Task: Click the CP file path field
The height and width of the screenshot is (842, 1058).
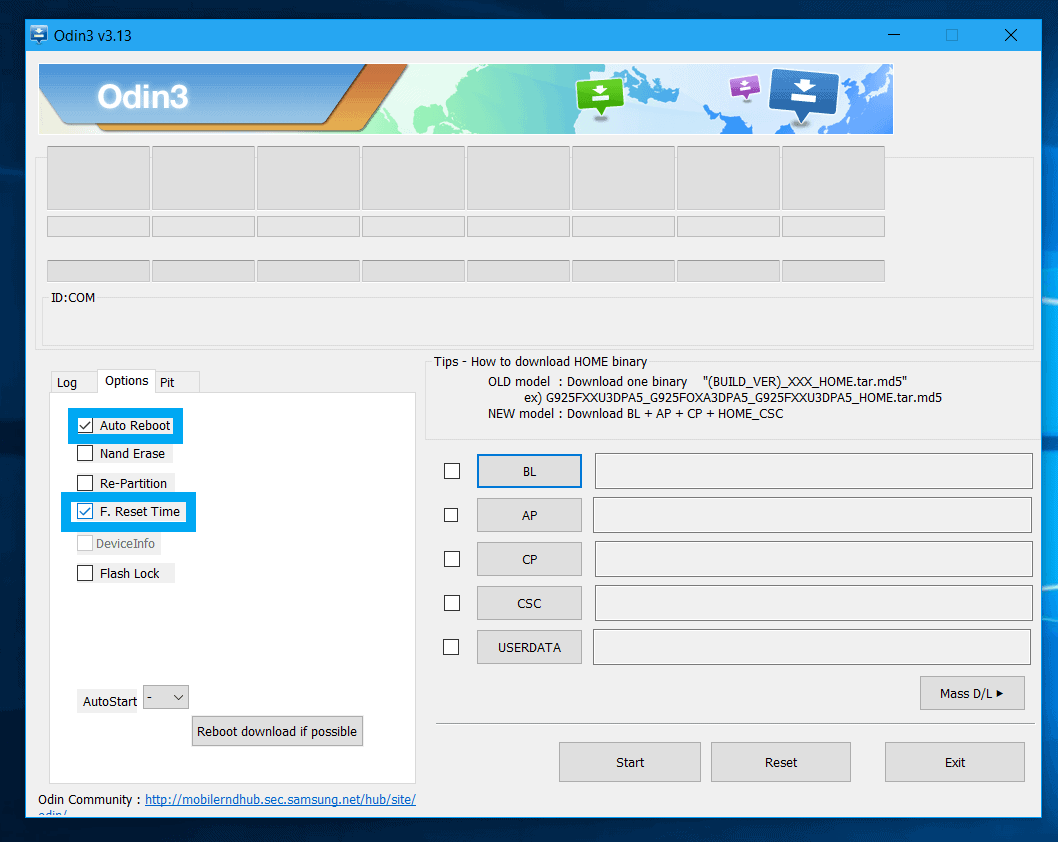Action: coord(814,559)
